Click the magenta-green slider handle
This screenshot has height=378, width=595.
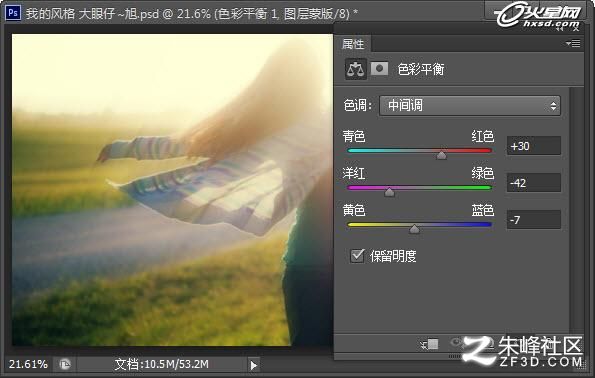click(389, 192)
